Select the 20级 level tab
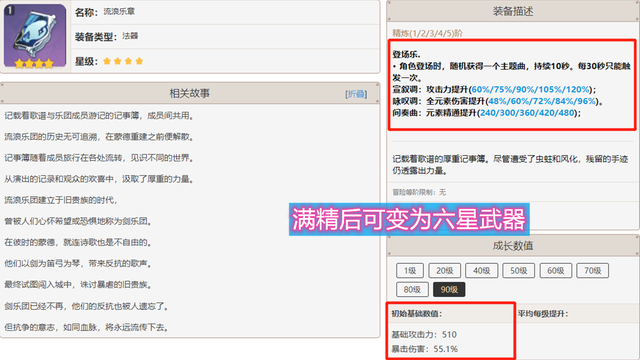The width and height of the screenshot is (640, 360). (x=444, y=271)
